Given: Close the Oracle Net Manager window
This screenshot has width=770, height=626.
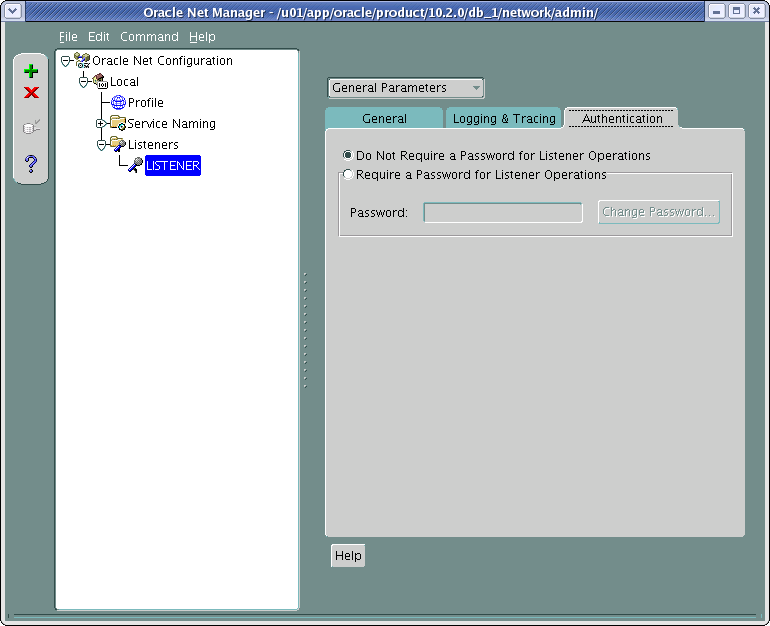Looking at the screenshot, I should tap(757, 11).
